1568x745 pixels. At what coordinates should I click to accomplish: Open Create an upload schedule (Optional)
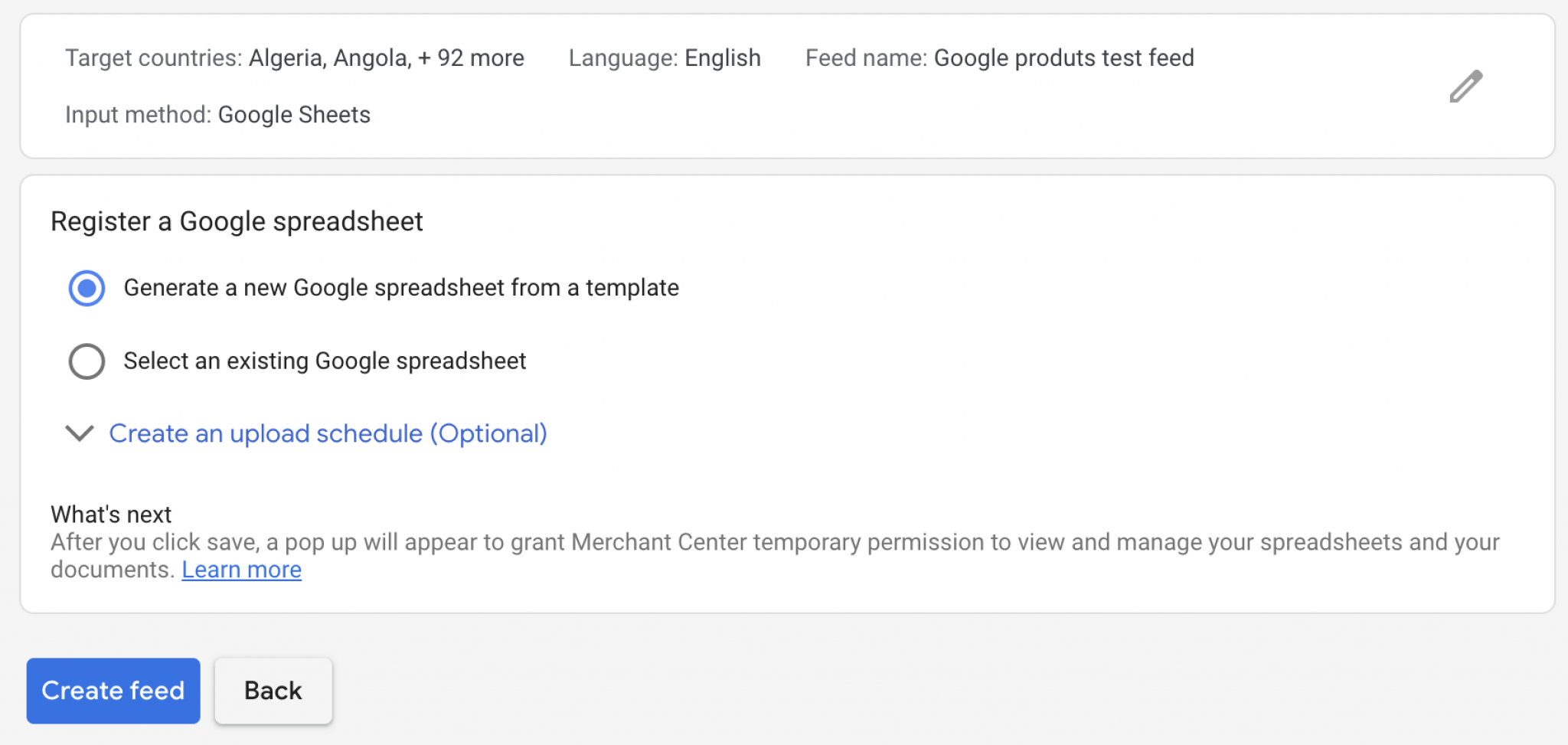tap(328, 433)
